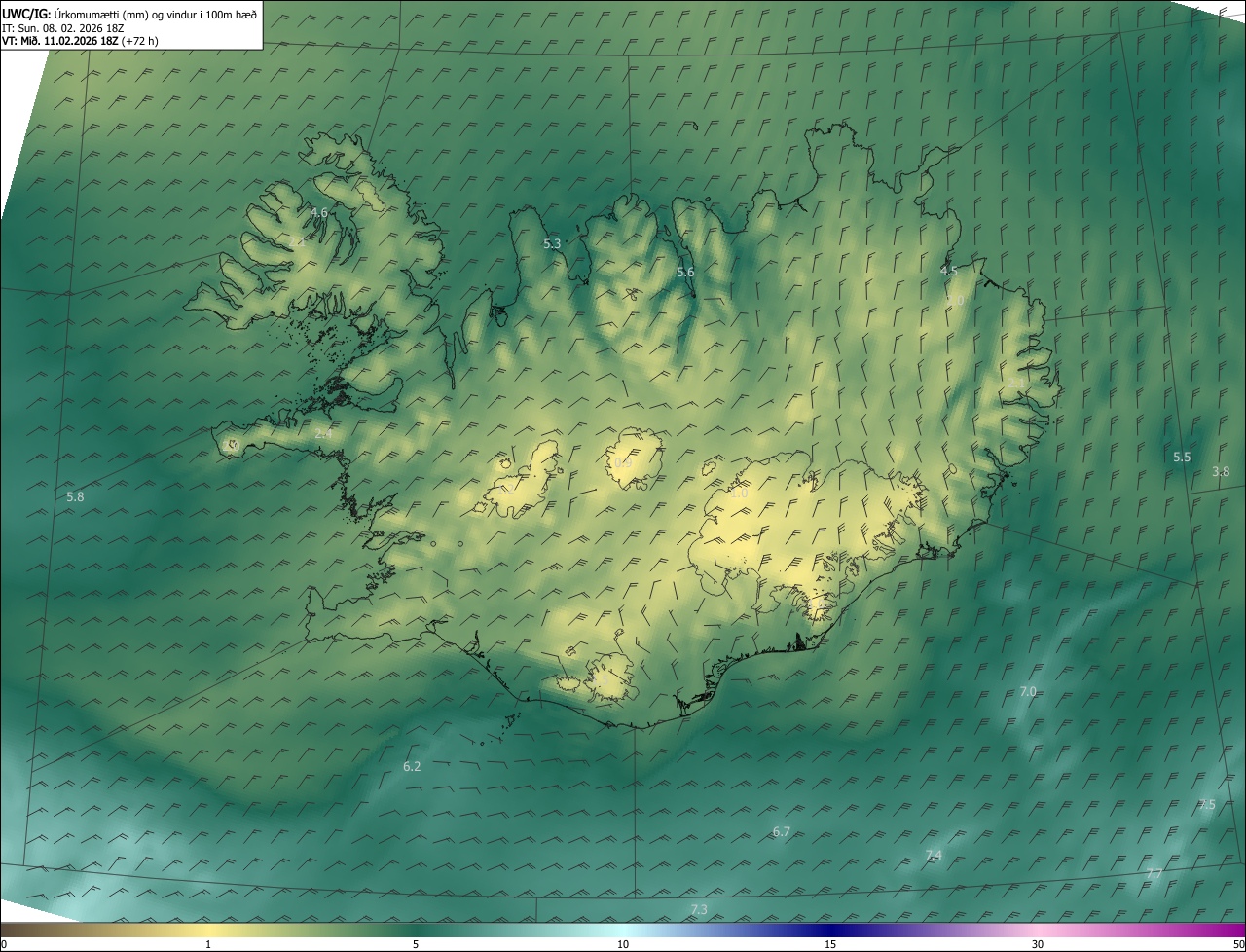Click the dark blue segment of the color bar
Screen dimensions: 1246x952
830,930
